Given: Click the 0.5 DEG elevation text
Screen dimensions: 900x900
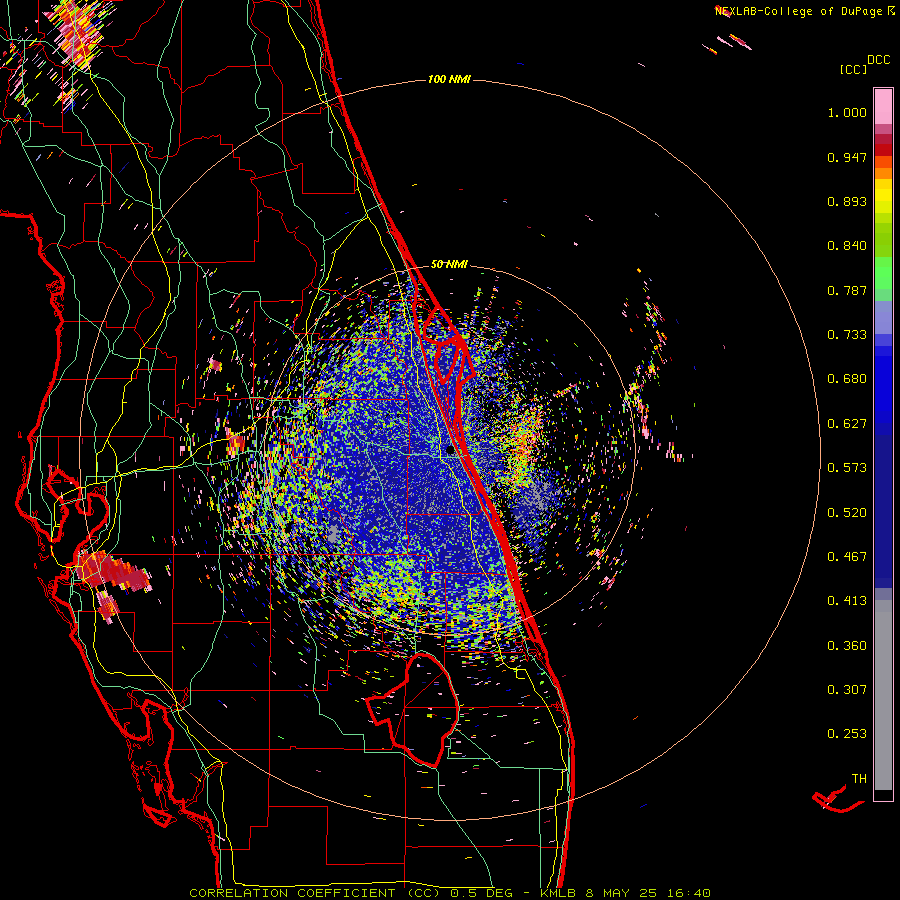Looking at the screenshot, I should point(481,893).
